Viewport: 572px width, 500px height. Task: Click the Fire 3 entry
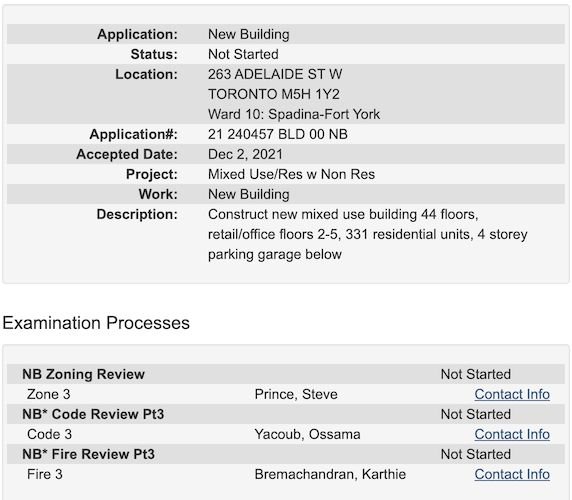tap(45, 474)
